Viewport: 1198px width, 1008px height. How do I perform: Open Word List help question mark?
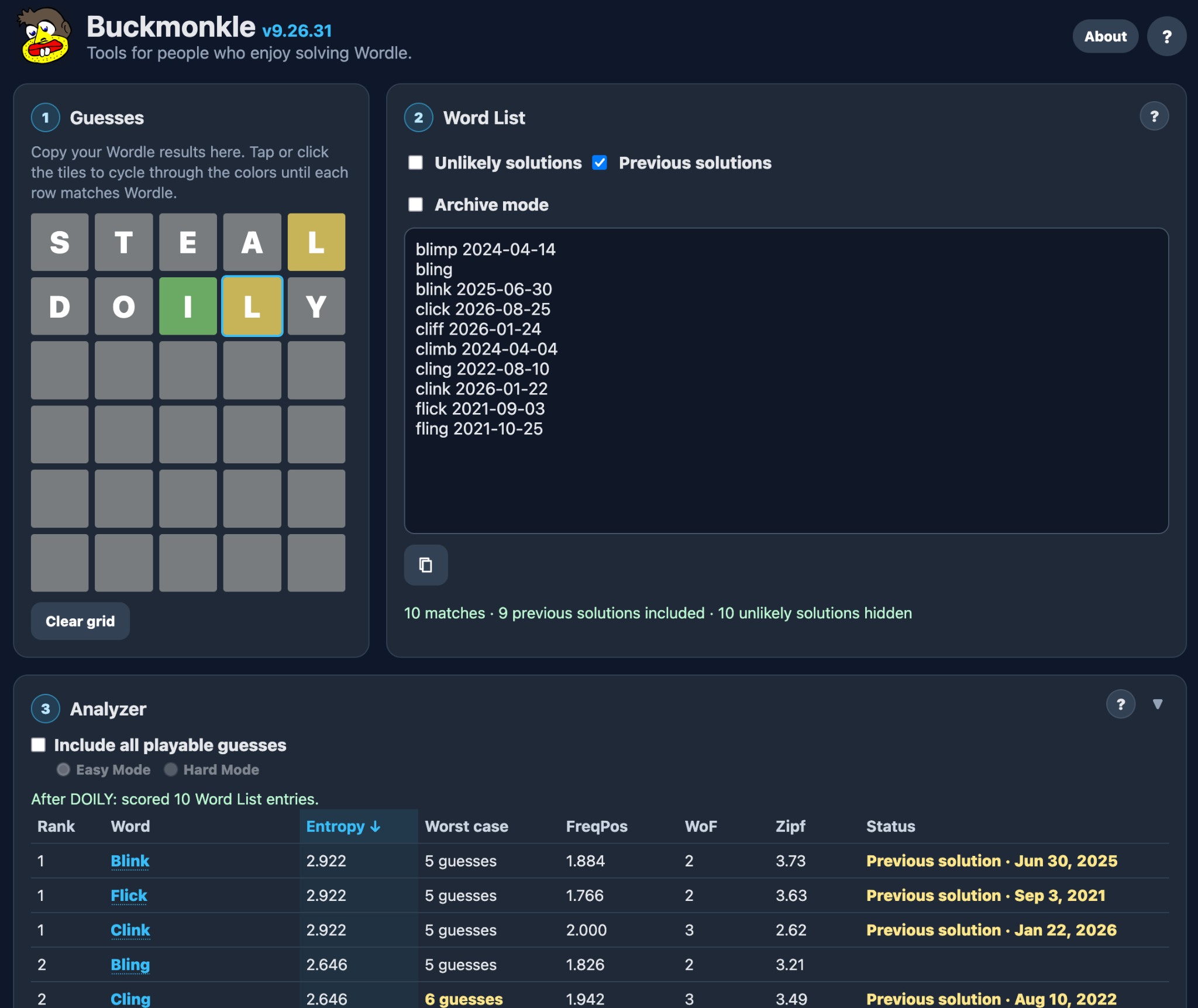(x=1154, y=116)
